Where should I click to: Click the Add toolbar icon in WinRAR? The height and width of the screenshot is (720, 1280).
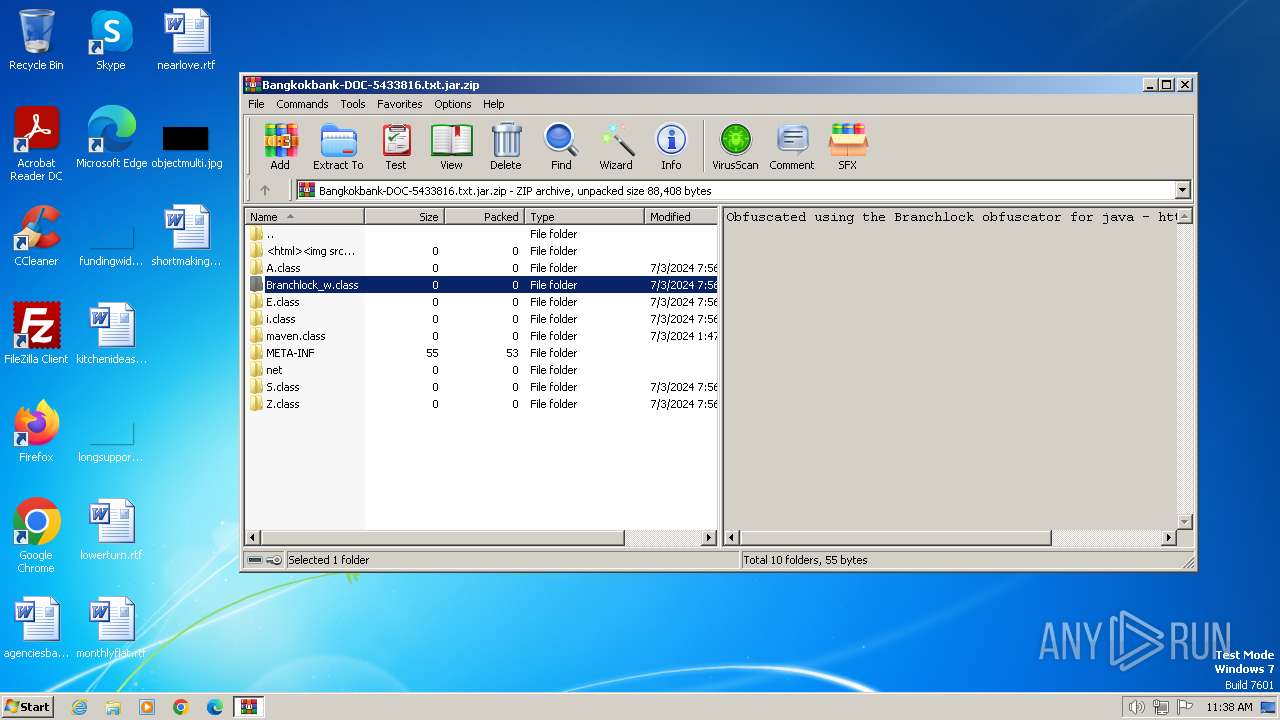(280, 147)
